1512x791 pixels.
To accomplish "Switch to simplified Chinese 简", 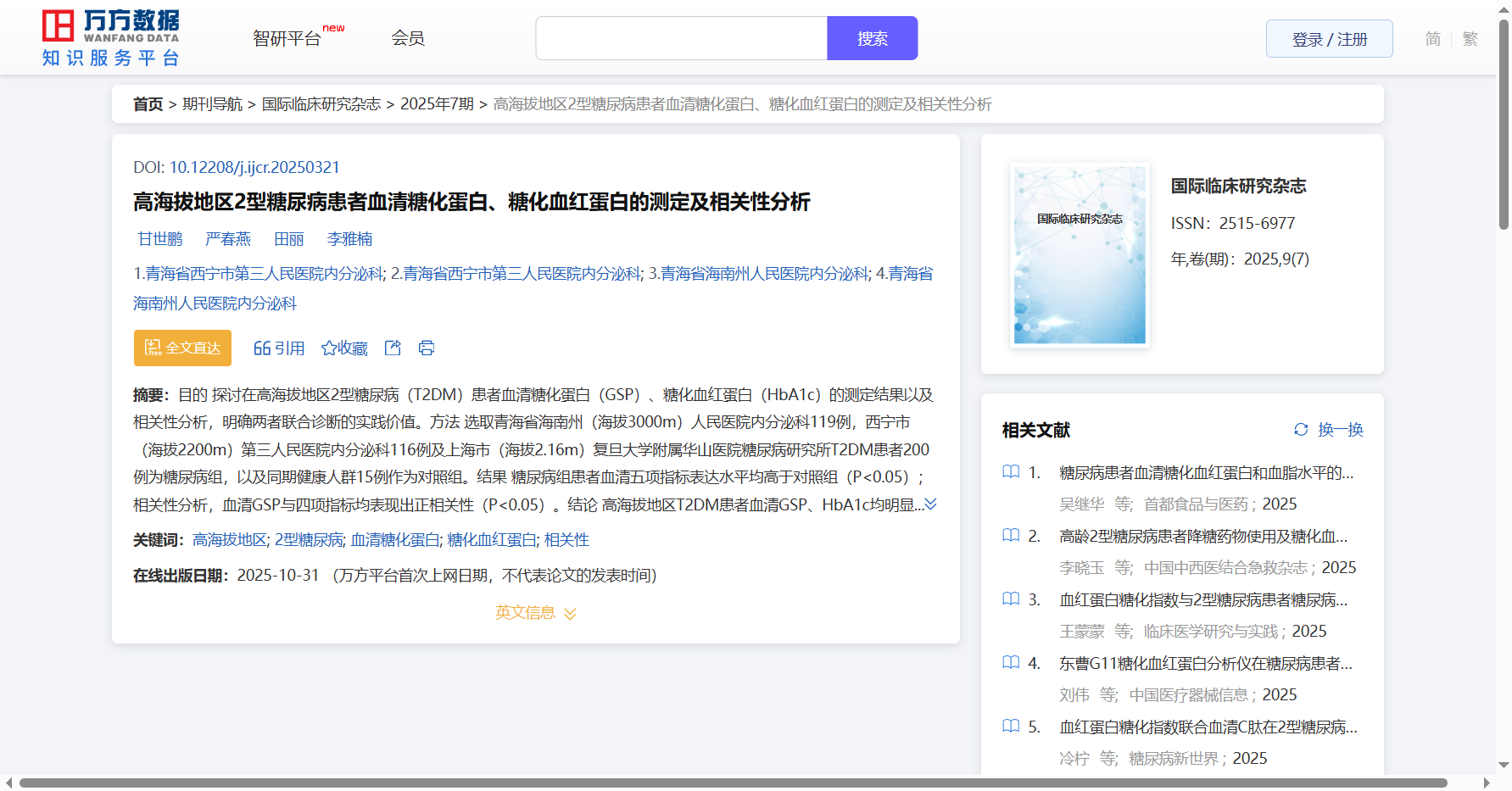I will coord(1432,39).
